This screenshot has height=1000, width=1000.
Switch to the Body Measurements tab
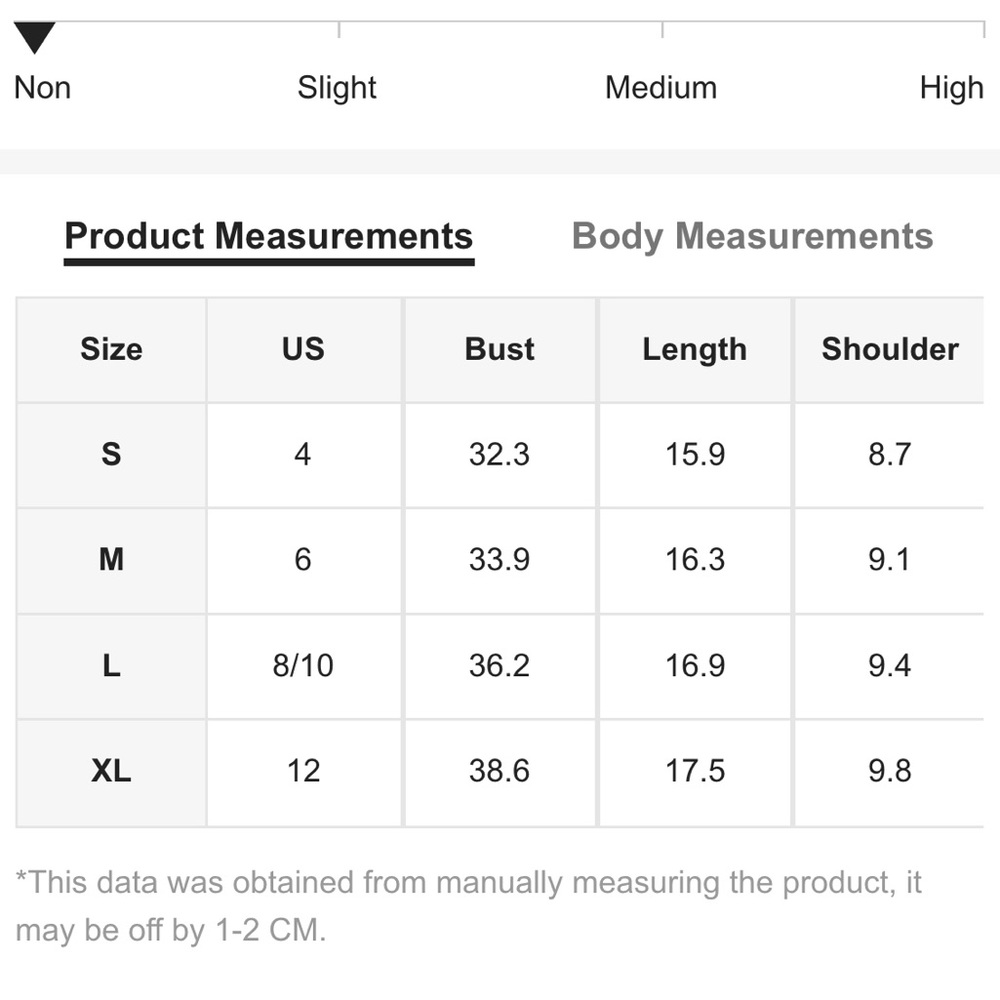(x=752, y=237)
